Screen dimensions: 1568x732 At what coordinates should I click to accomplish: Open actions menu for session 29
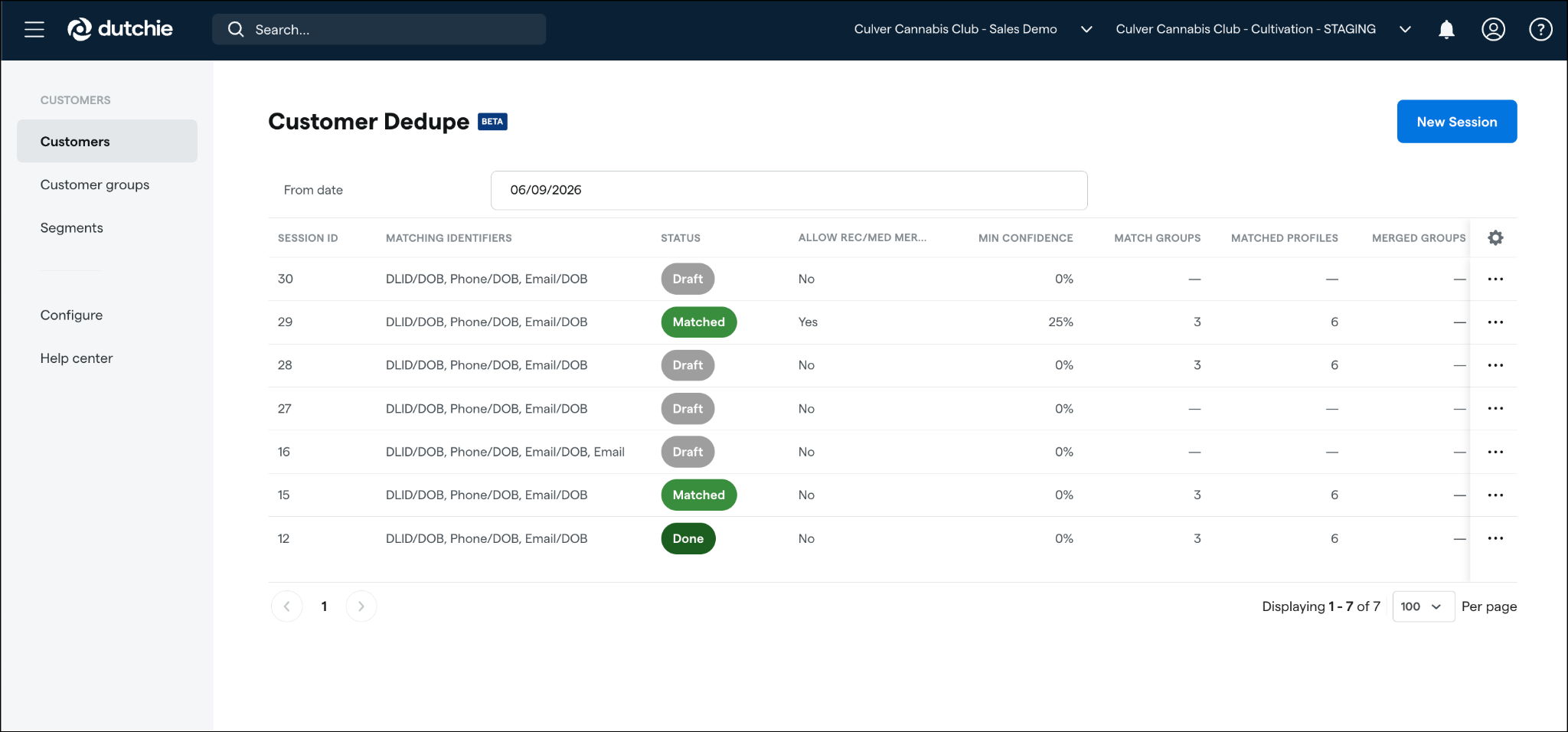pos(1495,322)
